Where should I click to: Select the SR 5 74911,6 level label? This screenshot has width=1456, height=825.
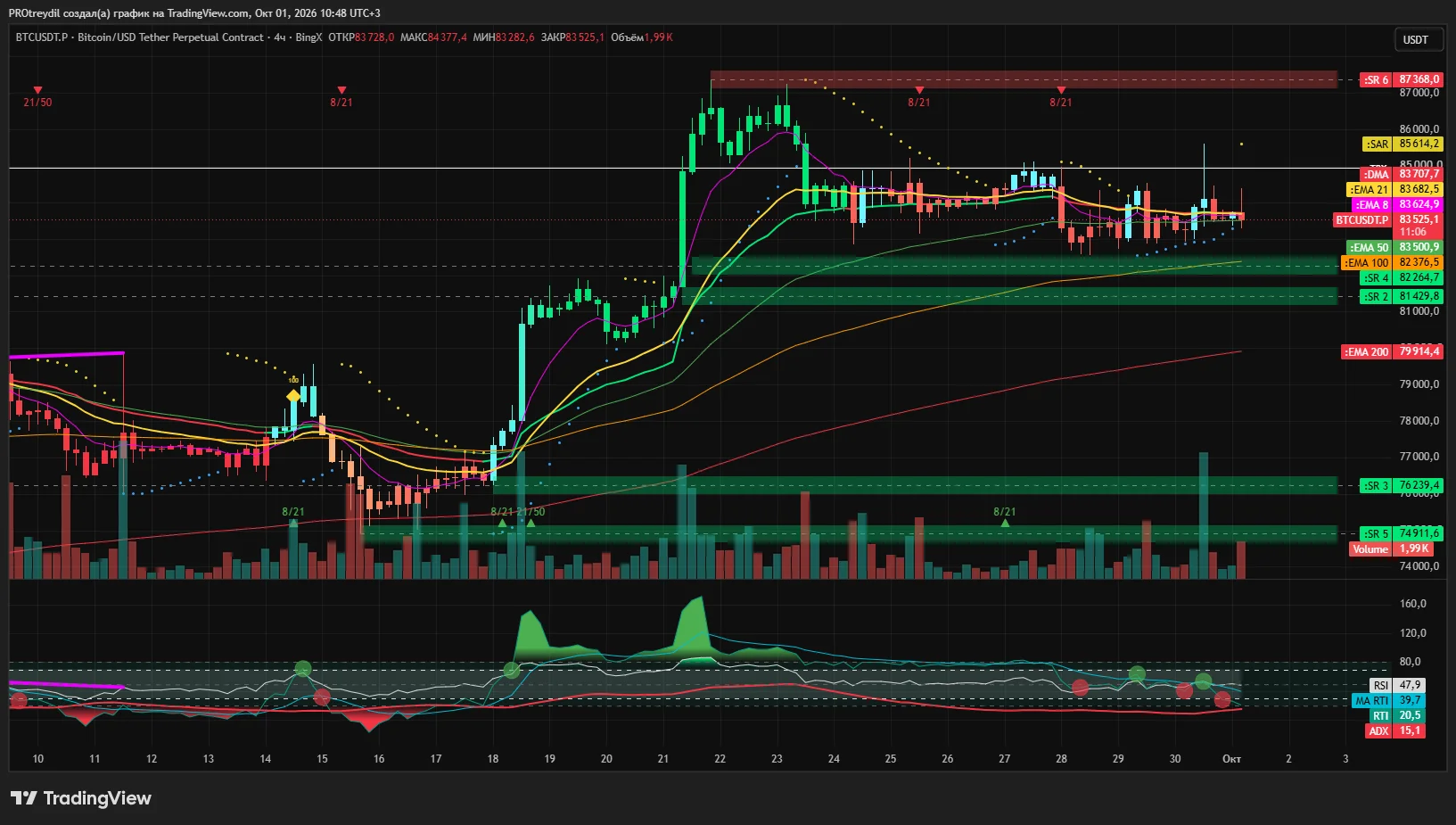(x=1402, y=533)
